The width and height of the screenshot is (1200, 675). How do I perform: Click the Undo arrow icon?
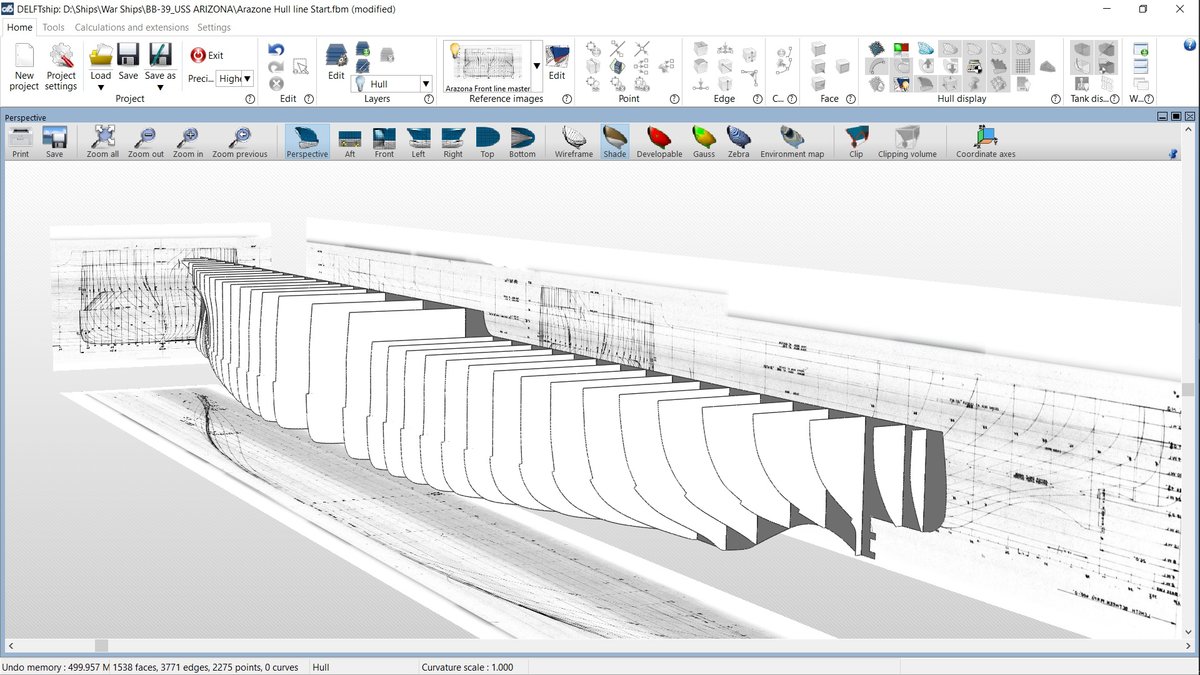(276, 49)
